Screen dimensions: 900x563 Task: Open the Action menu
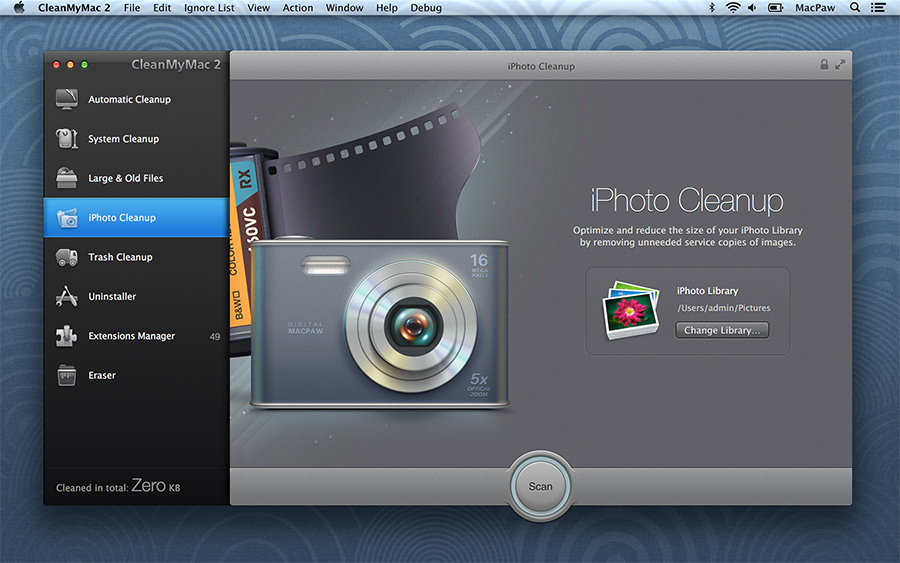[298, 7]
